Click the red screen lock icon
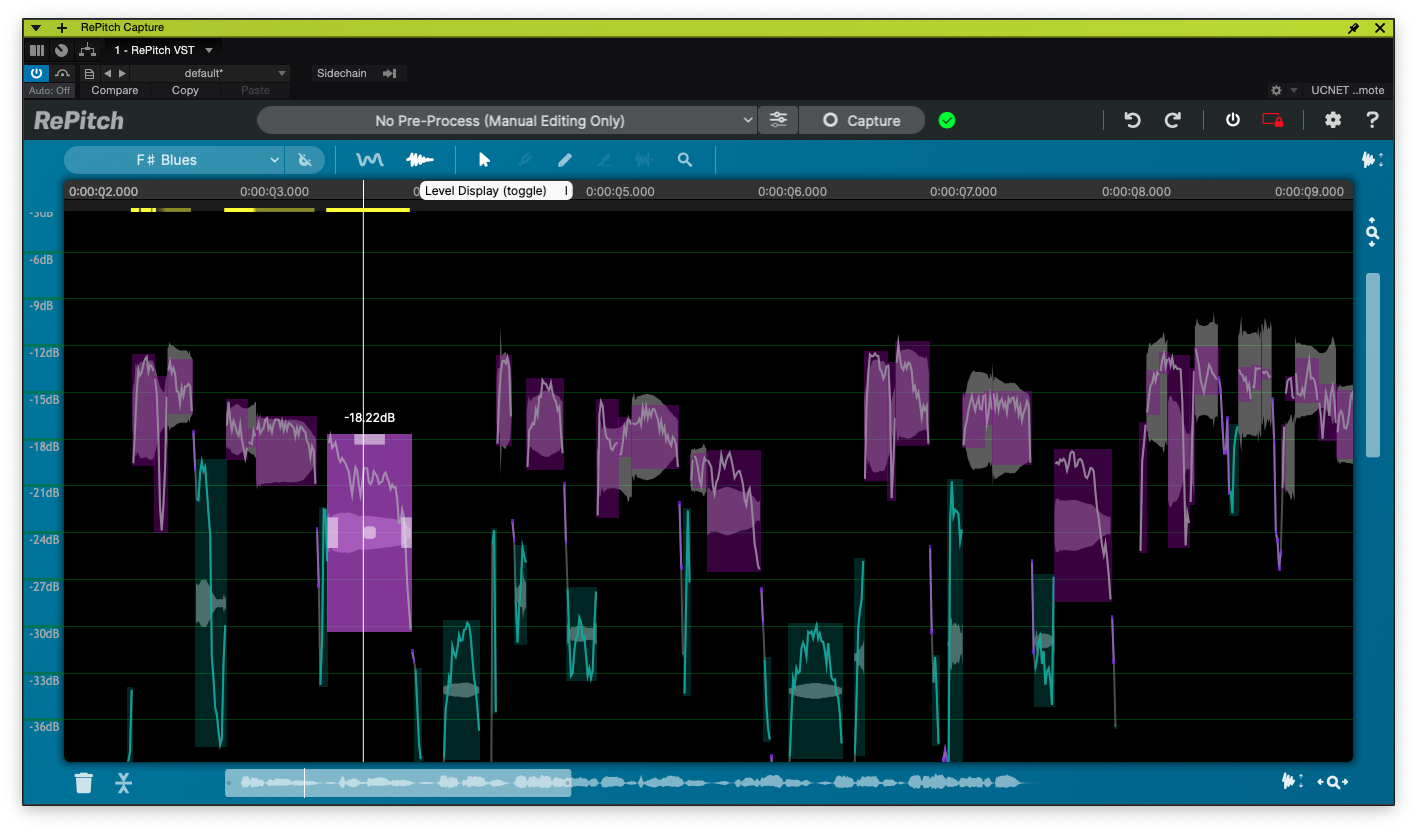Screen dimensions: 1417x832 1273,120
